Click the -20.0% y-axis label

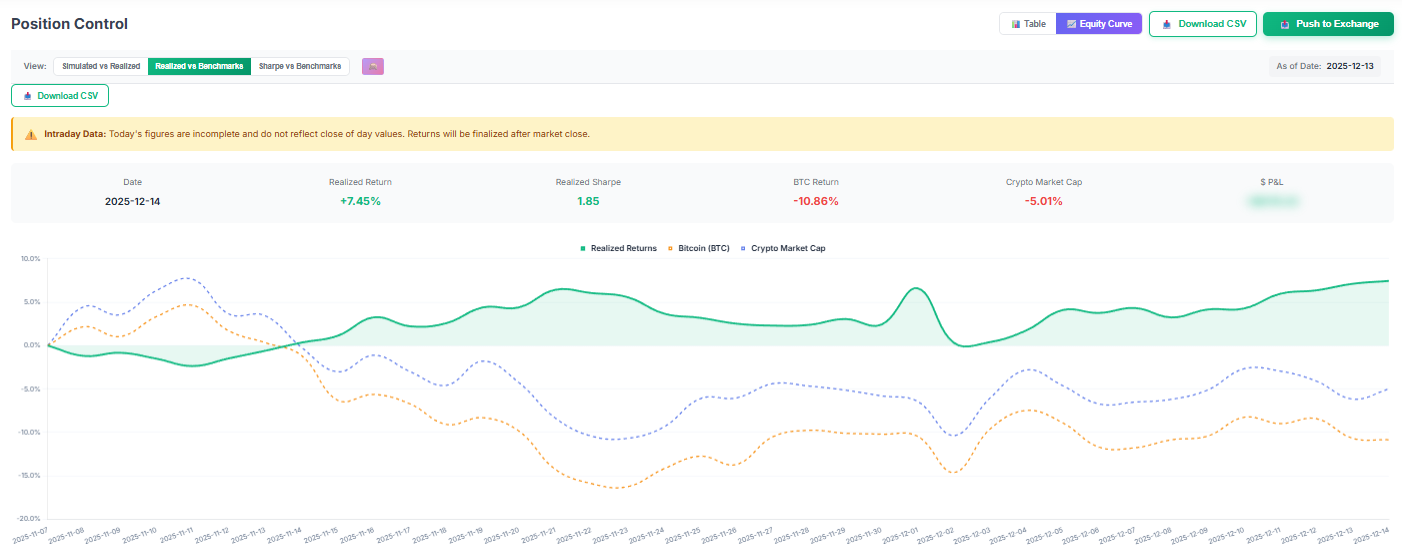[29, 519]
